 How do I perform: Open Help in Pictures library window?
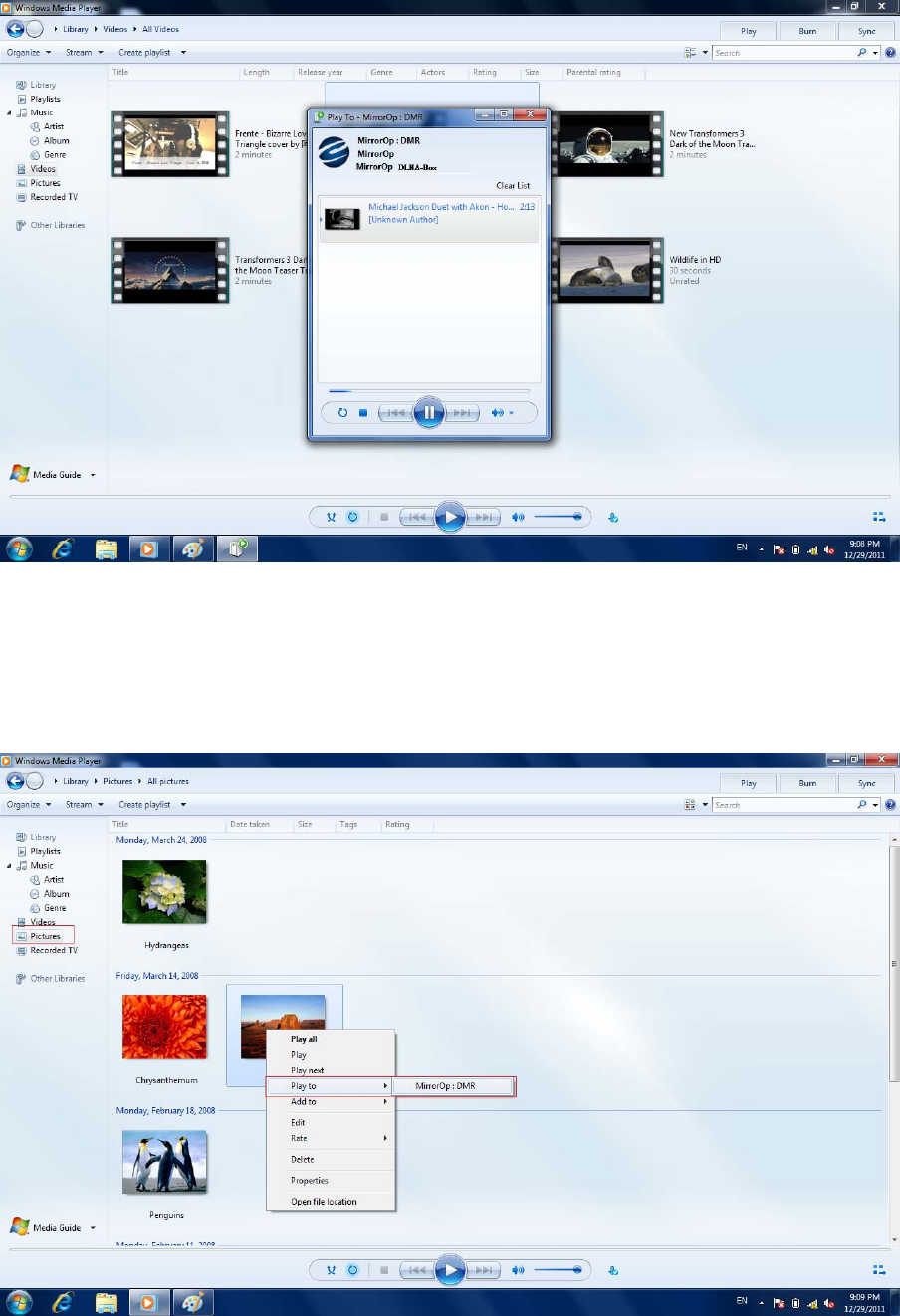pos(890,805)
